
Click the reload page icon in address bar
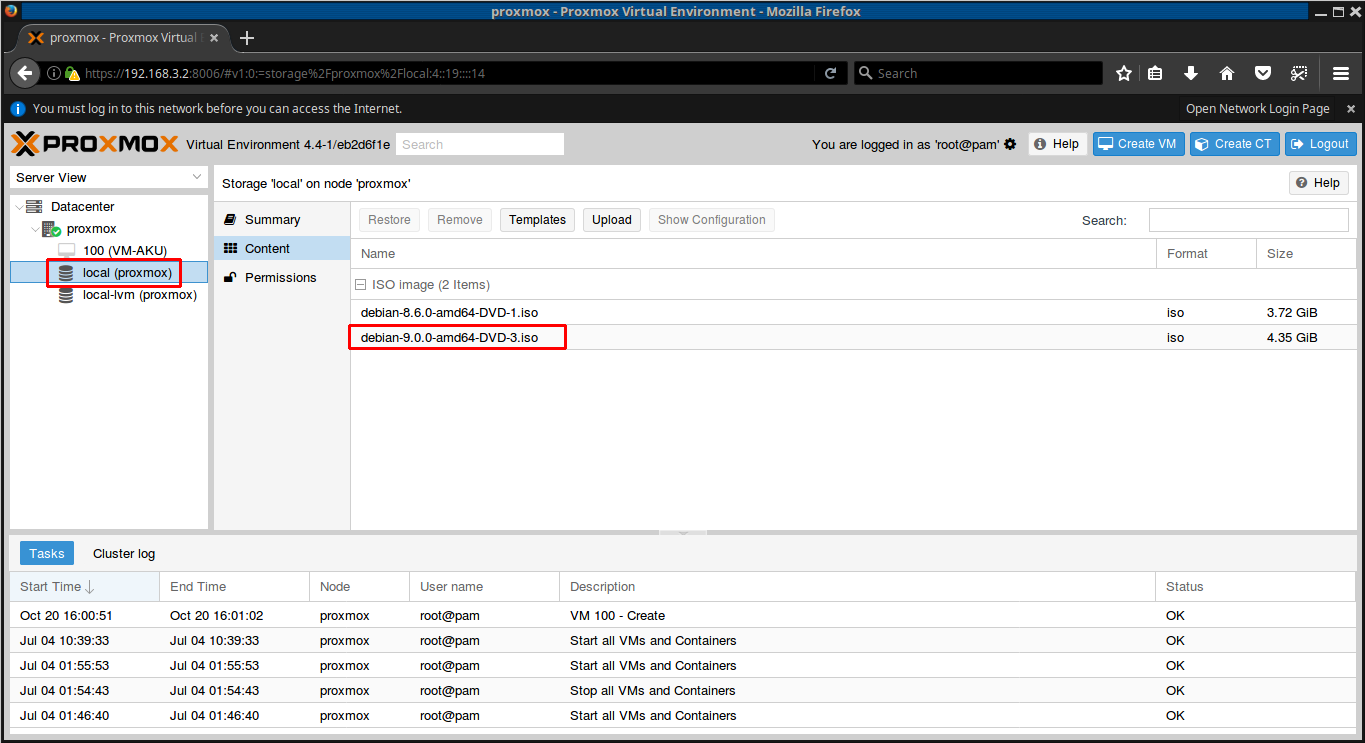point(830,73)
